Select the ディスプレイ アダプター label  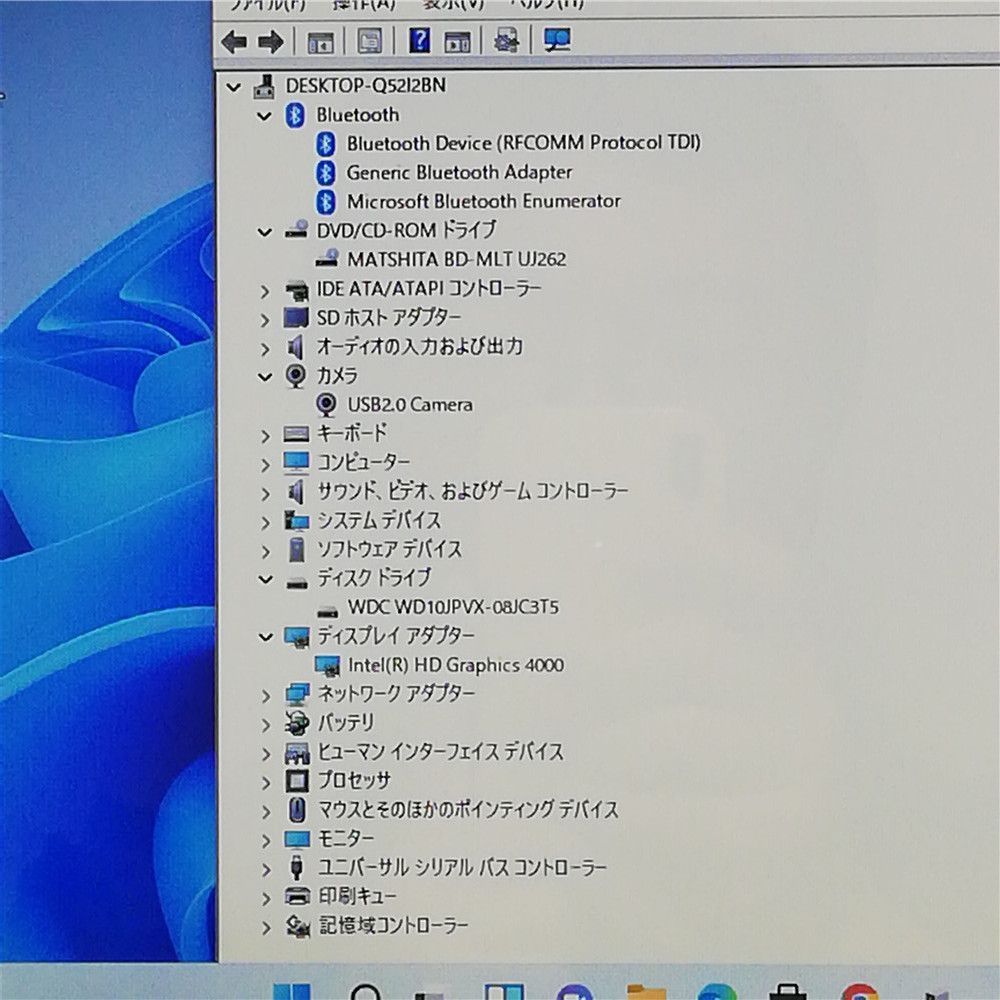[396, 636]
